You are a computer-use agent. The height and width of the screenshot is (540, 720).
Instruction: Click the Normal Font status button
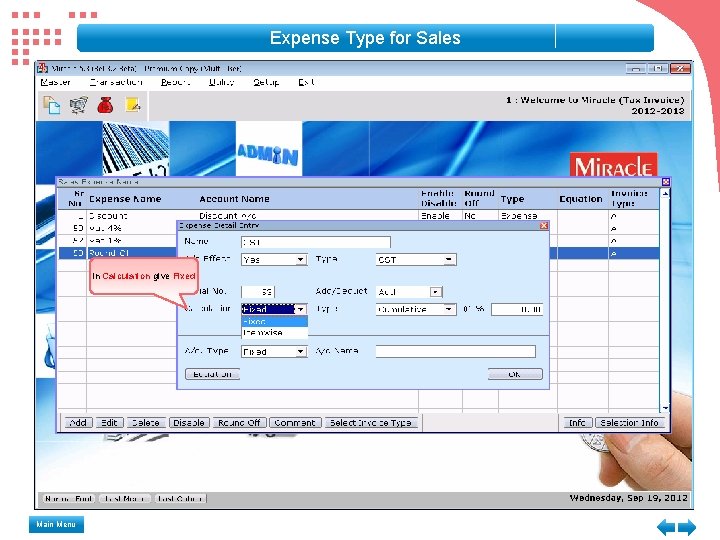point(69,499)
